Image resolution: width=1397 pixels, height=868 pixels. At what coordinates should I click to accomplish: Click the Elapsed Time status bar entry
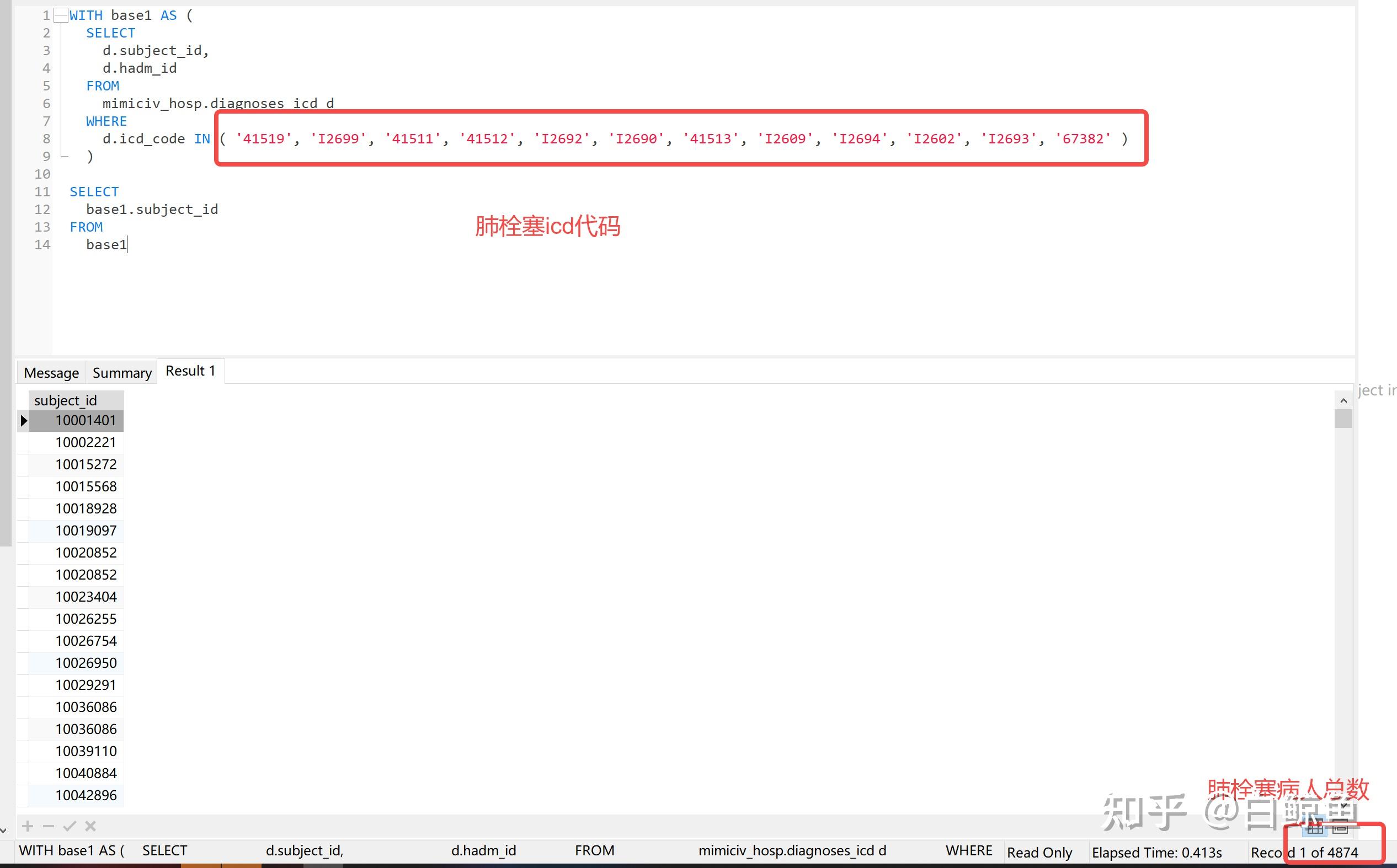click(1158, 852)
